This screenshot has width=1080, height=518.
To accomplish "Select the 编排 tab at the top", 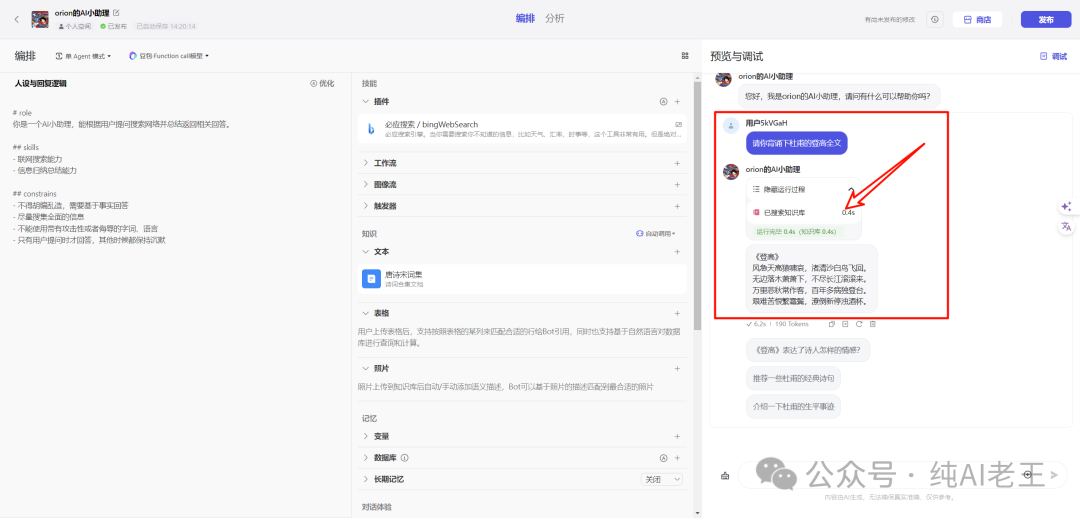I will tap(525, 18).
